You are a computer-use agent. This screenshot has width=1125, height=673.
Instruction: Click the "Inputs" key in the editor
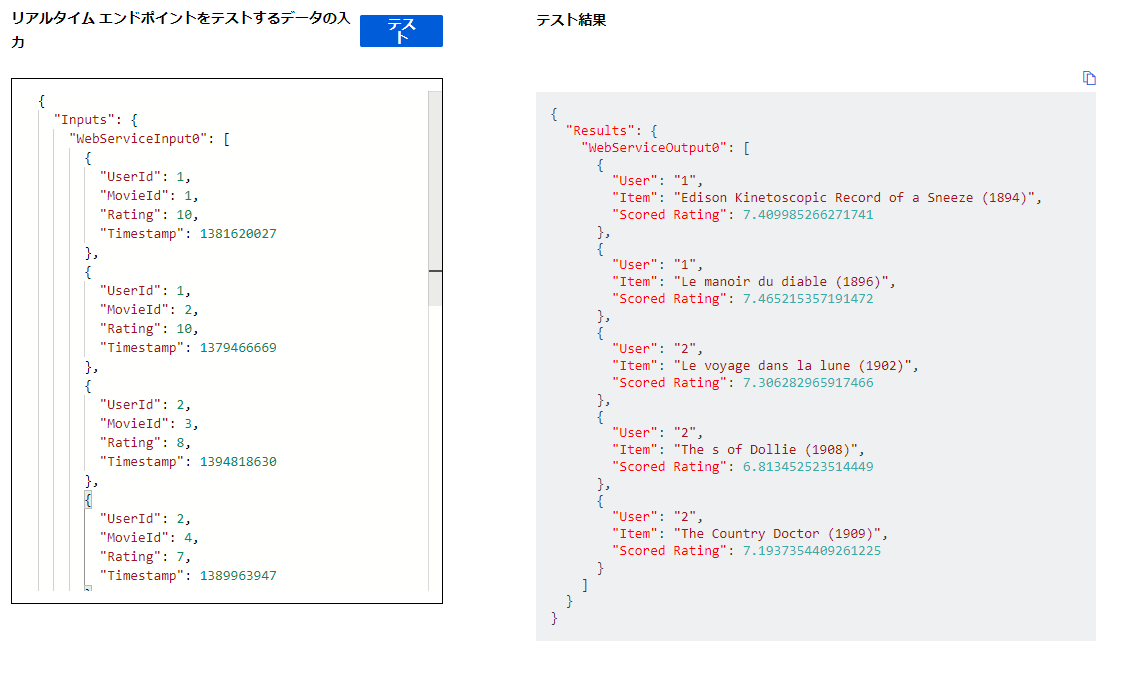[85, 120]
